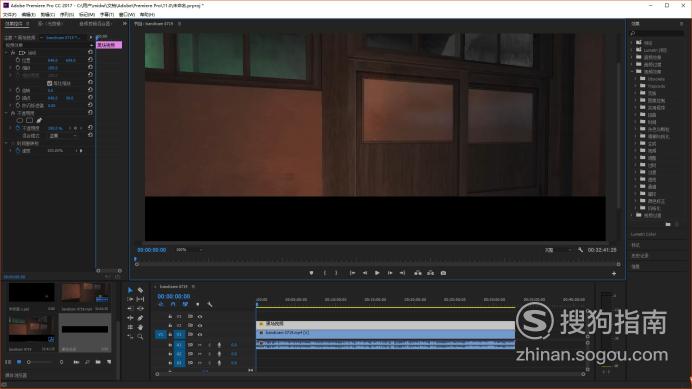Toggle Uniform Scale checkbox
692x389 pixels.
click(x=49, y=83)
